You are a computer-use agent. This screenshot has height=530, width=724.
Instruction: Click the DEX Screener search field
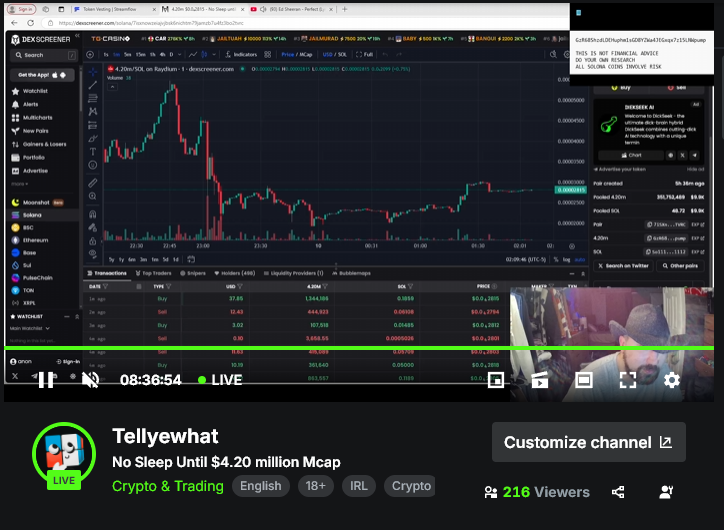click(x=43, y=55)
